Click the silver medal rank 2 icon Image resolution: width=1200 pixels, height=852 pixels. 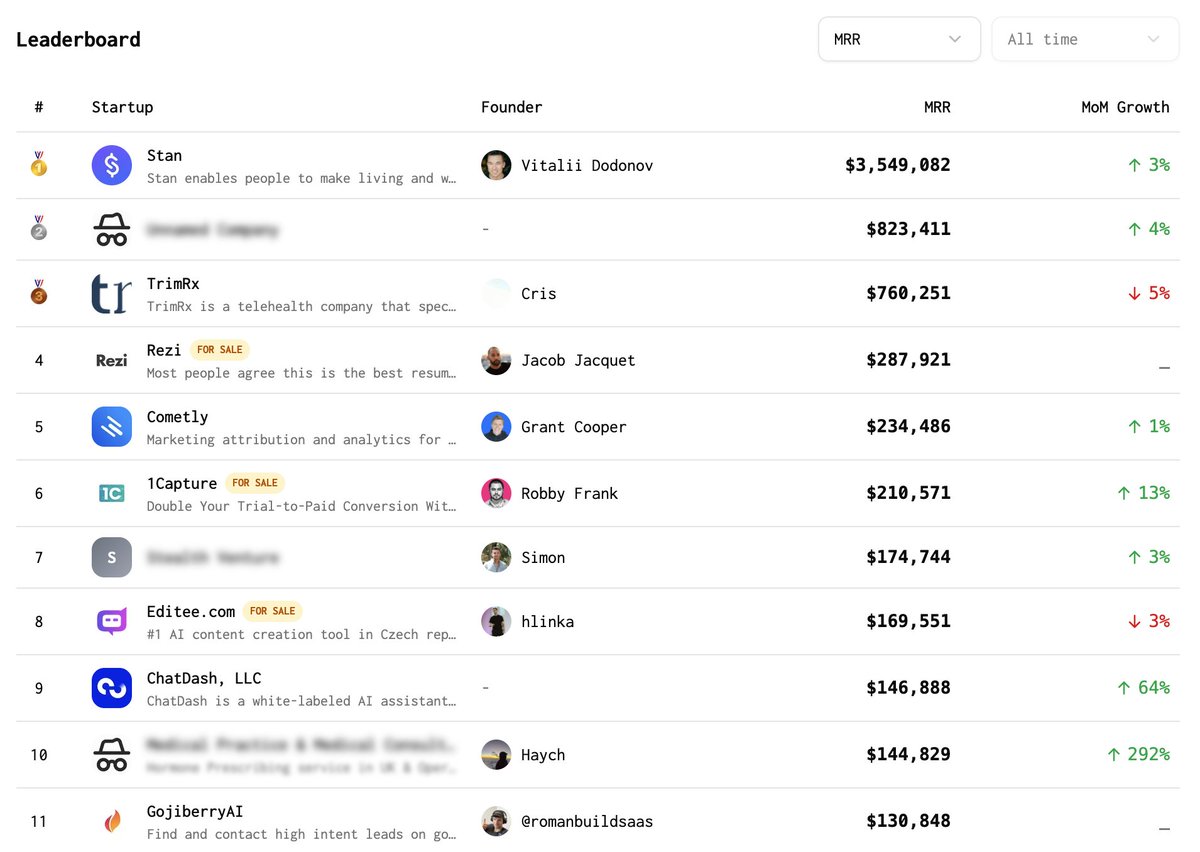[x=39, y=228]
